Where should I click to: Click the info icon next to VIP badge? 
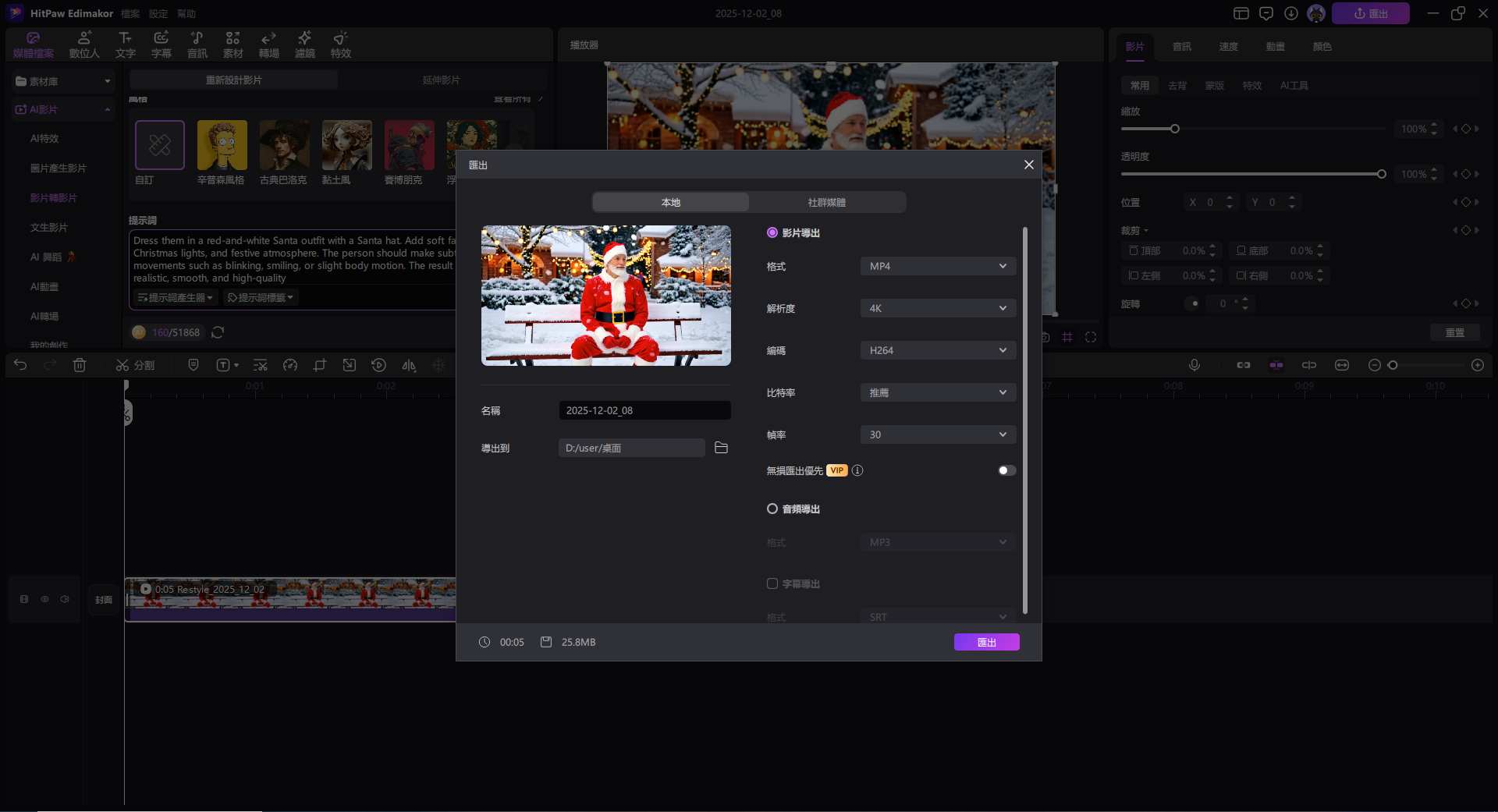click(857, 470)
